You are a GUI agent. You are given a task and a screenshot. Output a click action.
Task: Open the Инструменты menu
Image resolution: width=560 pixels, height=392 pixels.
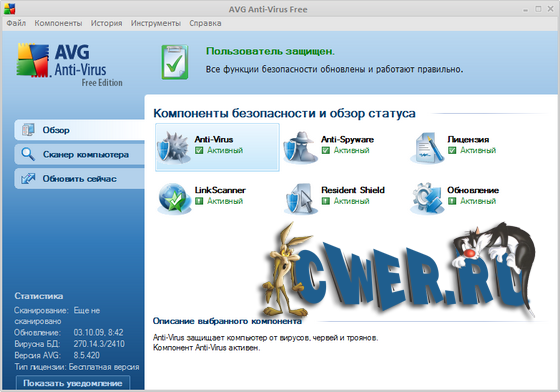coord(156,23)
